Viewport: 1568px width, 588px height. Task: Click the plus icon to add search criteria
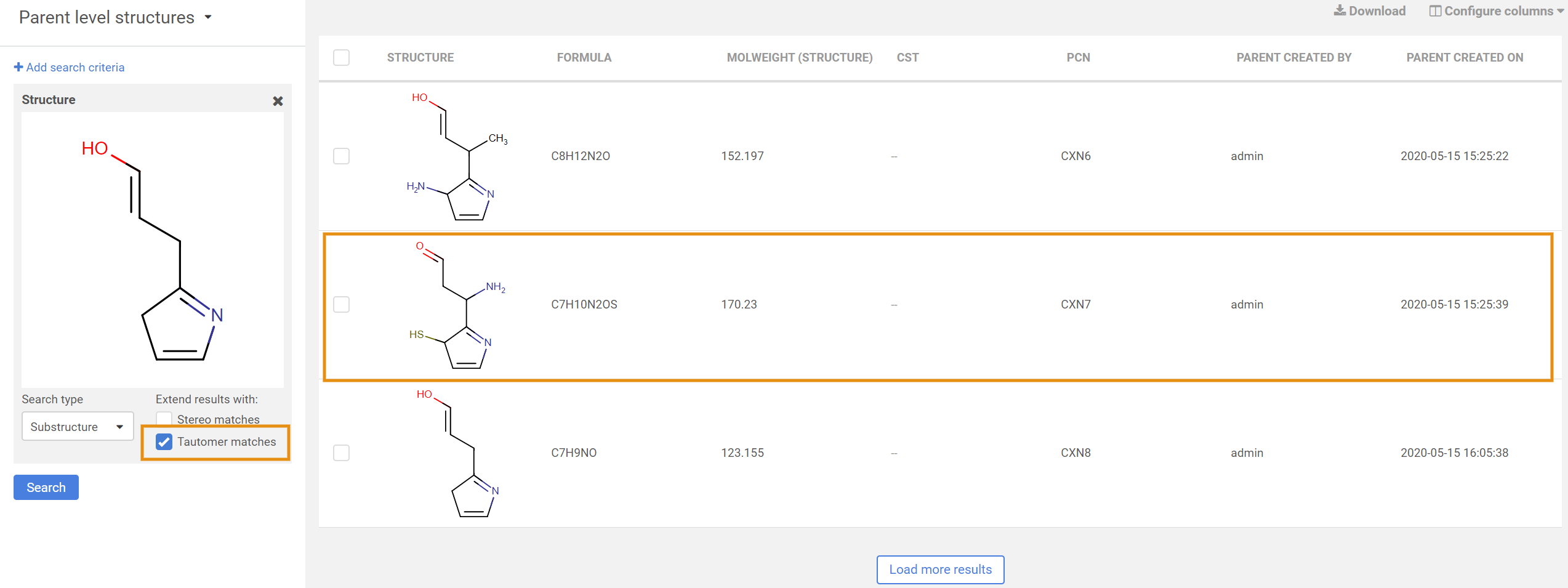coord(18,67)
